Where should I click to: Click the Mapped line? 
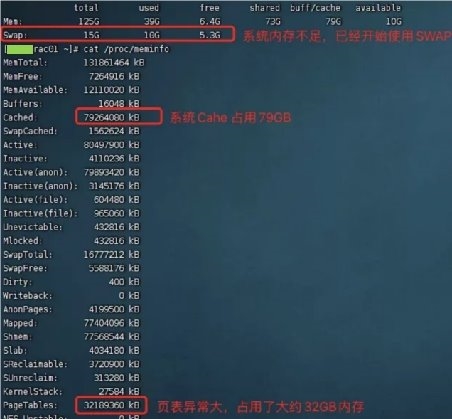[x=71, y=323]
